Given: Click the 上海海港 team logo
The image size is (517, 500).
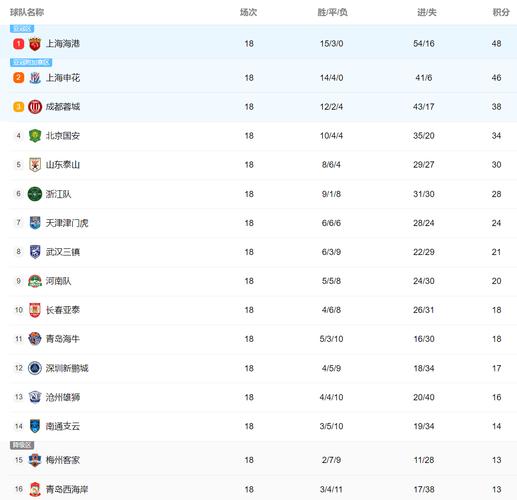Looking at the screenshot, I should 35,44.
